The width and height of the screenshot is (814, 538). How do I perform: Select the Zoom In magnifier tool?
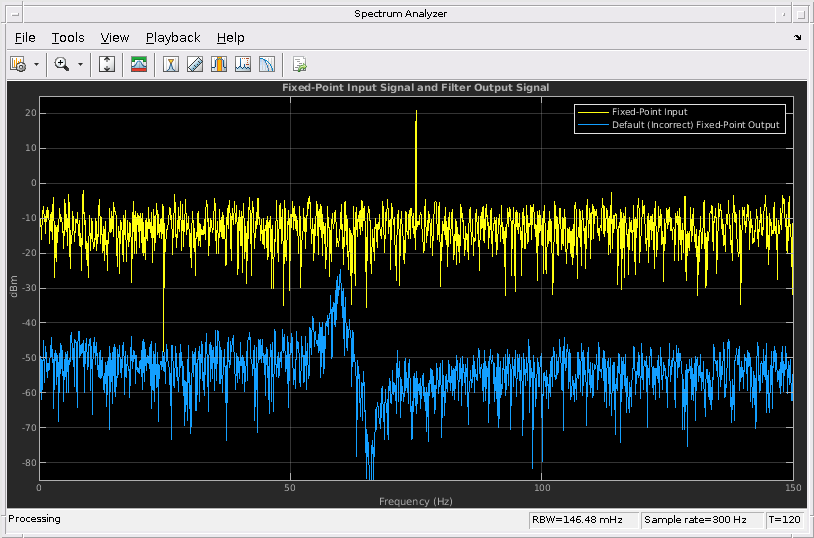(x=62, y=64)
